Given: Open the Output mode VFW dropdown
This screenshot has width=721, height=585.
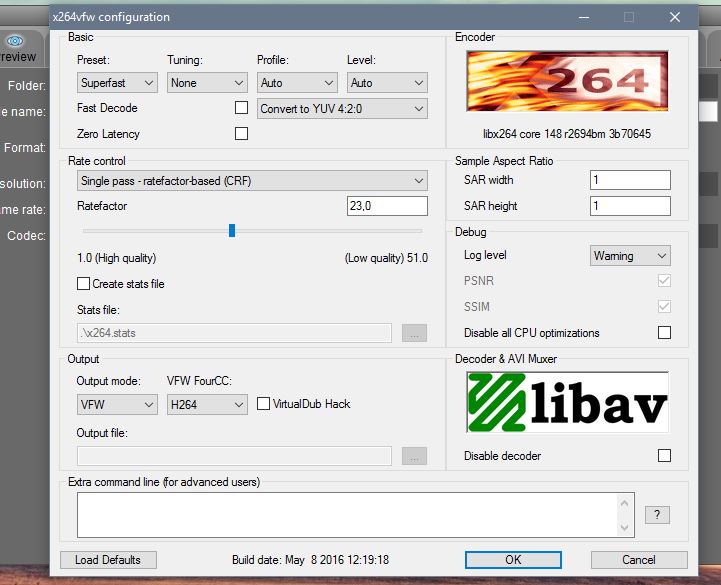Looking at the screenshot, I should coord(117,405).
